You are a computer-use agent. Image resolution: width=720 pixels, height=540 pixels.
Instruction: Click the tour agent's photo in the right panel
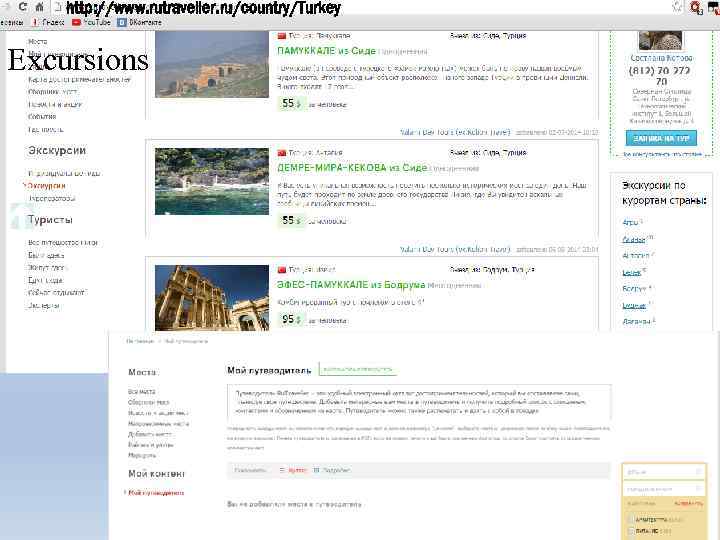pos(660,40)
